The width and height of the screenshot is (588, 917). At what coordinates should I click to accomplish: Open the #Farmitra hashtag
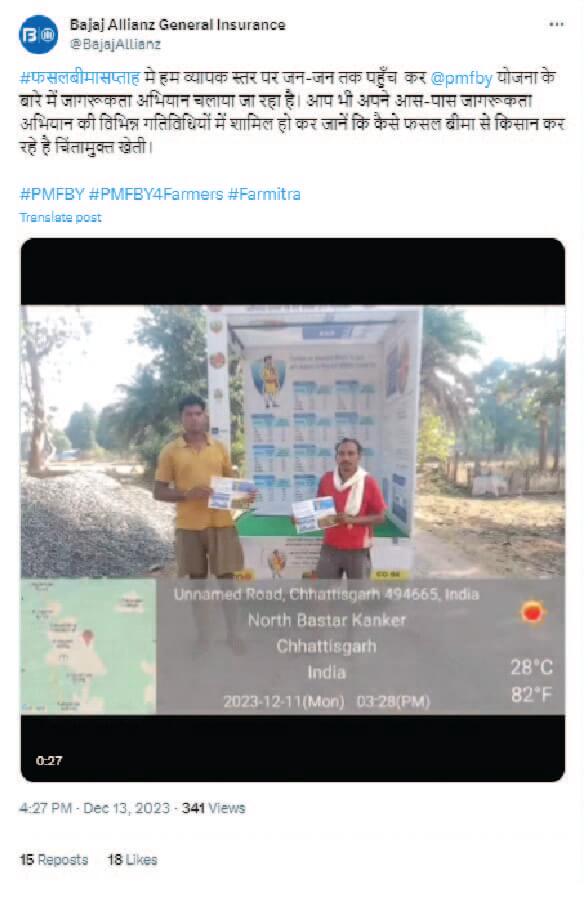point(264,194)
